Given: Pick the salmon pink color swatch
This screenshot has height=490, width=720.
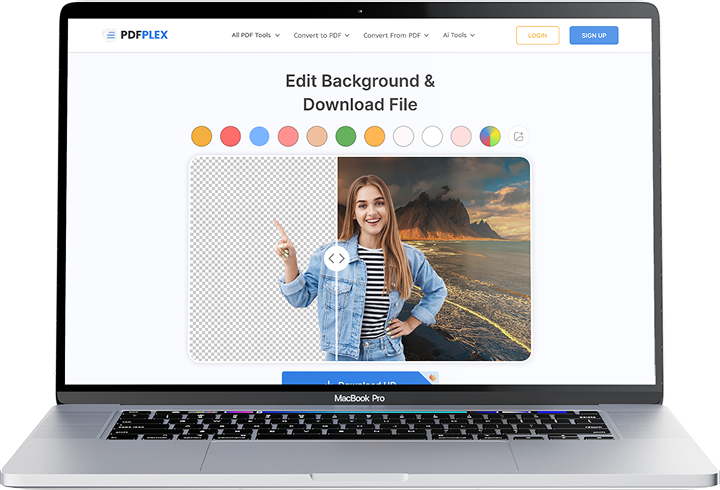Looking at the screenshot, I should (289, 136).
